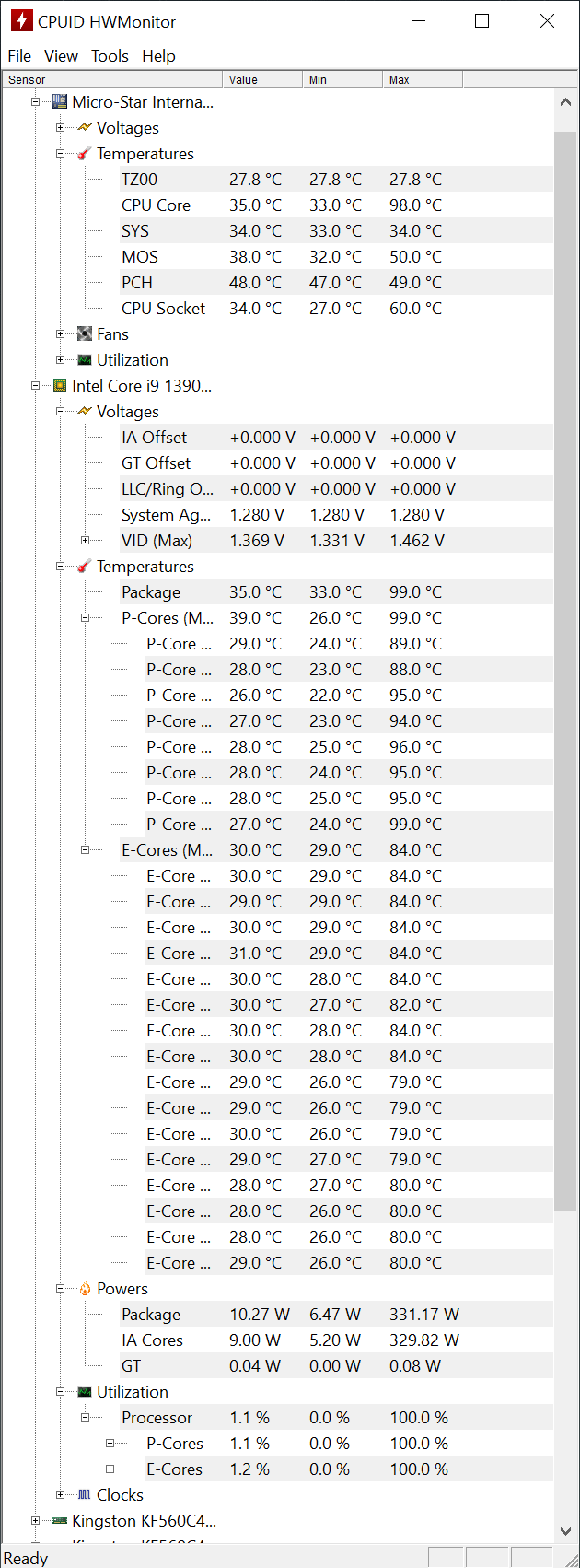580x1568 pixels.
Task: Click the Utilization icon under Micro-Star
Action: [85, 360]
